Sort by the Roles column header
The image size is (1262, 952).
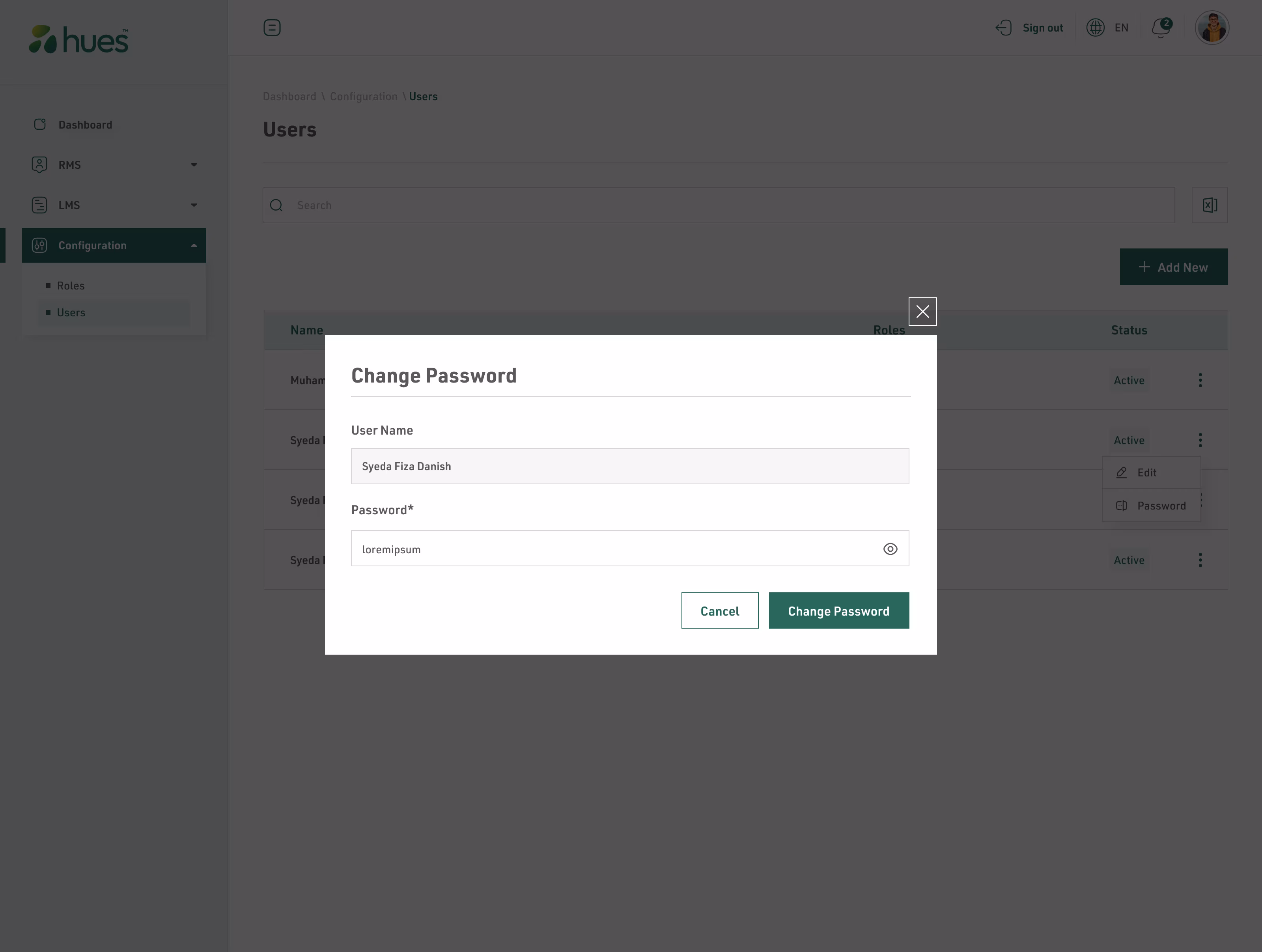pos(889,330)
